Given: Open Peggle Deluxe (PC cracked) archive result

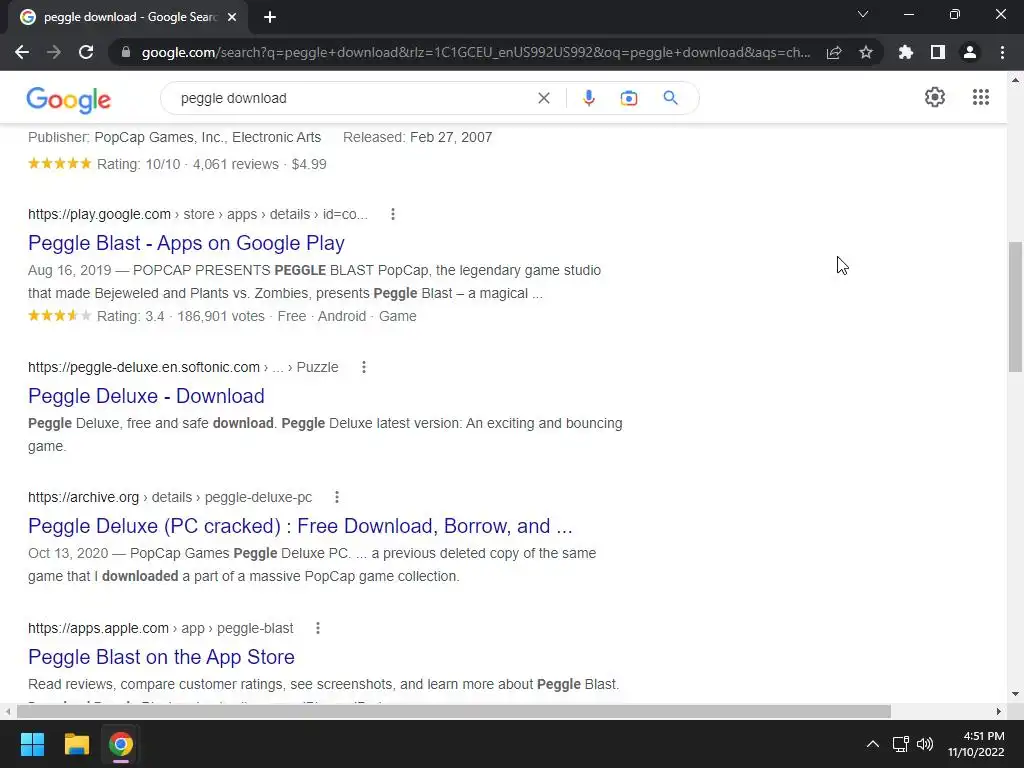Looking at the screenshot, I should point(300,526).
